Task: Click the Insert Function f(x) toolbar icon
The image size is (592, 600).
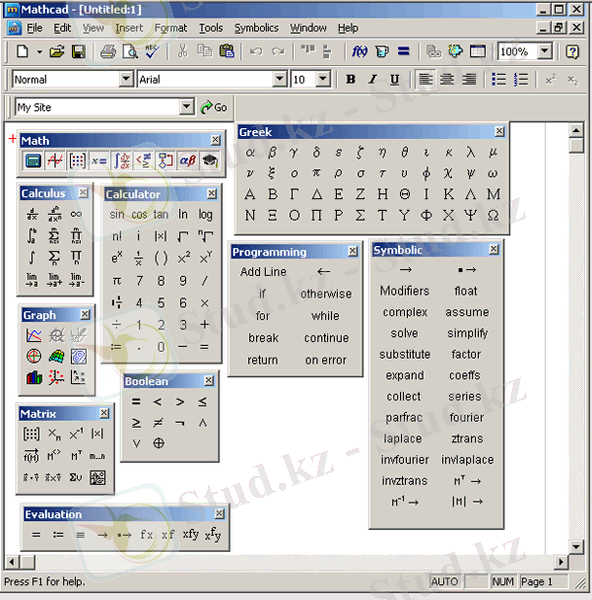Action: pos(359,51)
